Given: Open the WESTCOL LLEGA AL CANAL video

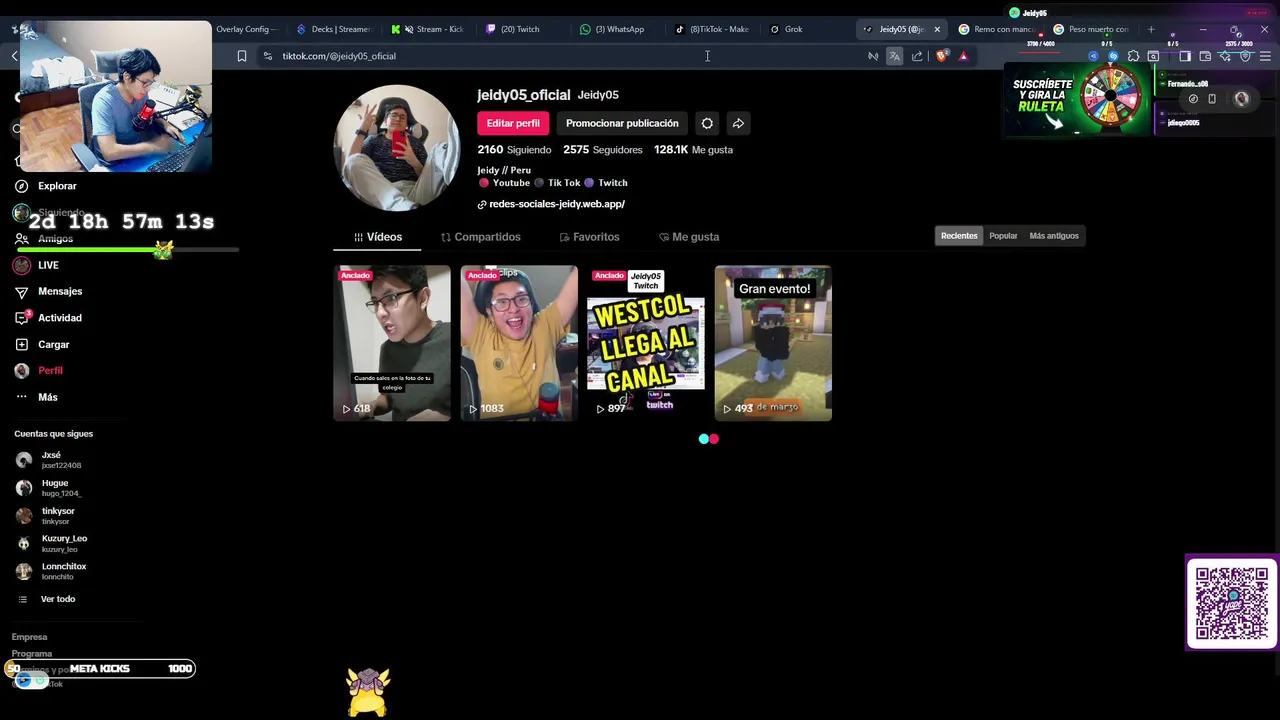Looking at the screenshot, I should point(646,343).
